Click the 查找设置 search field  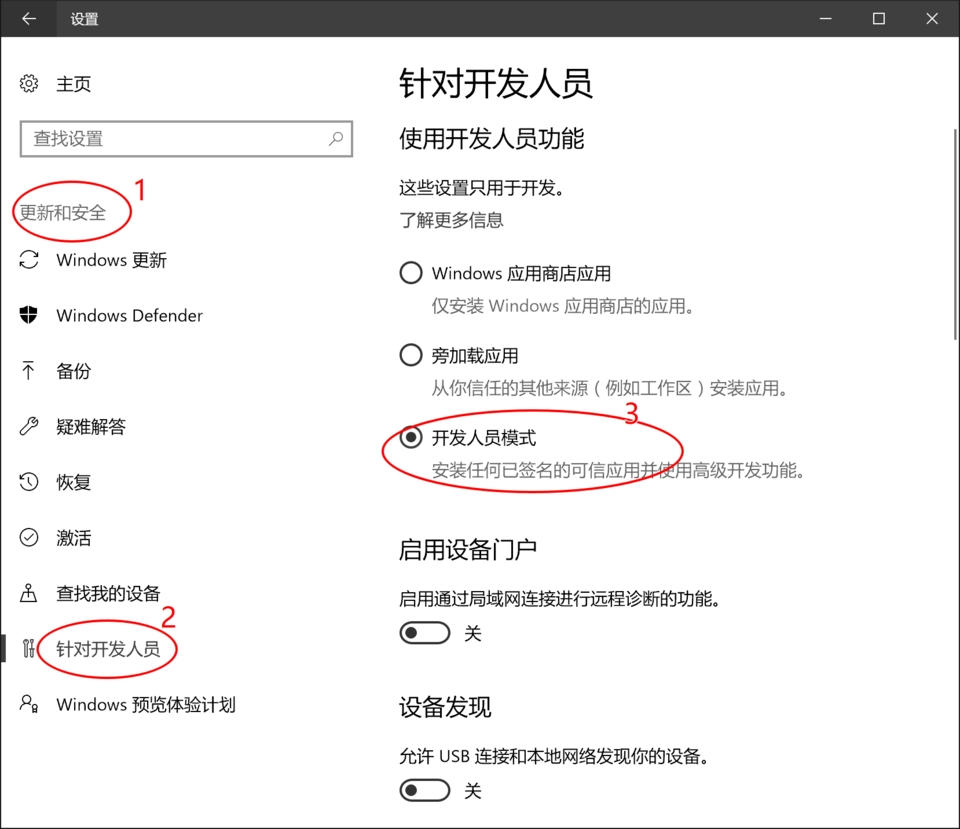(186, 139)
